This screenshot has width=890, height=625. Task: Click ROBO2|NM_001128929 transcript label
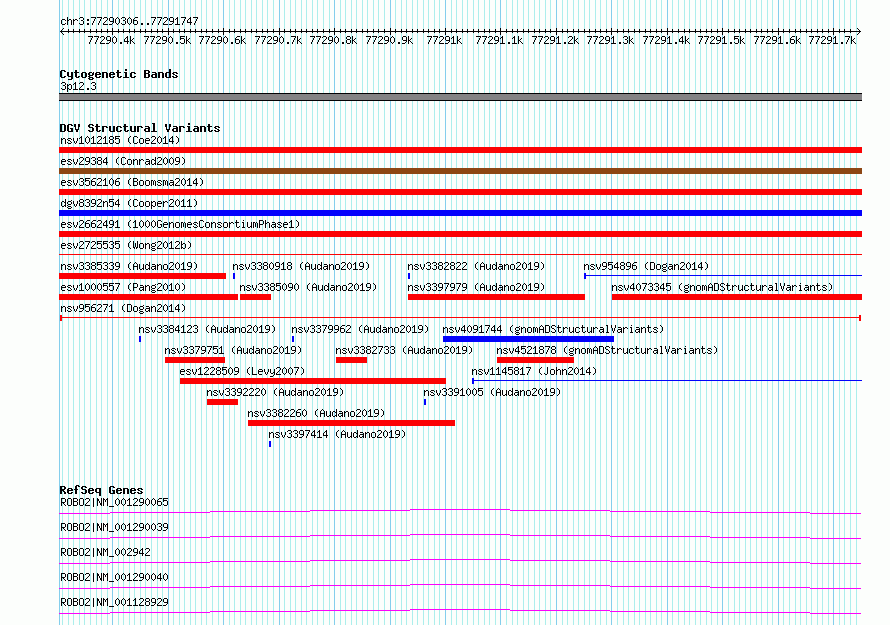tap(114, 602)
